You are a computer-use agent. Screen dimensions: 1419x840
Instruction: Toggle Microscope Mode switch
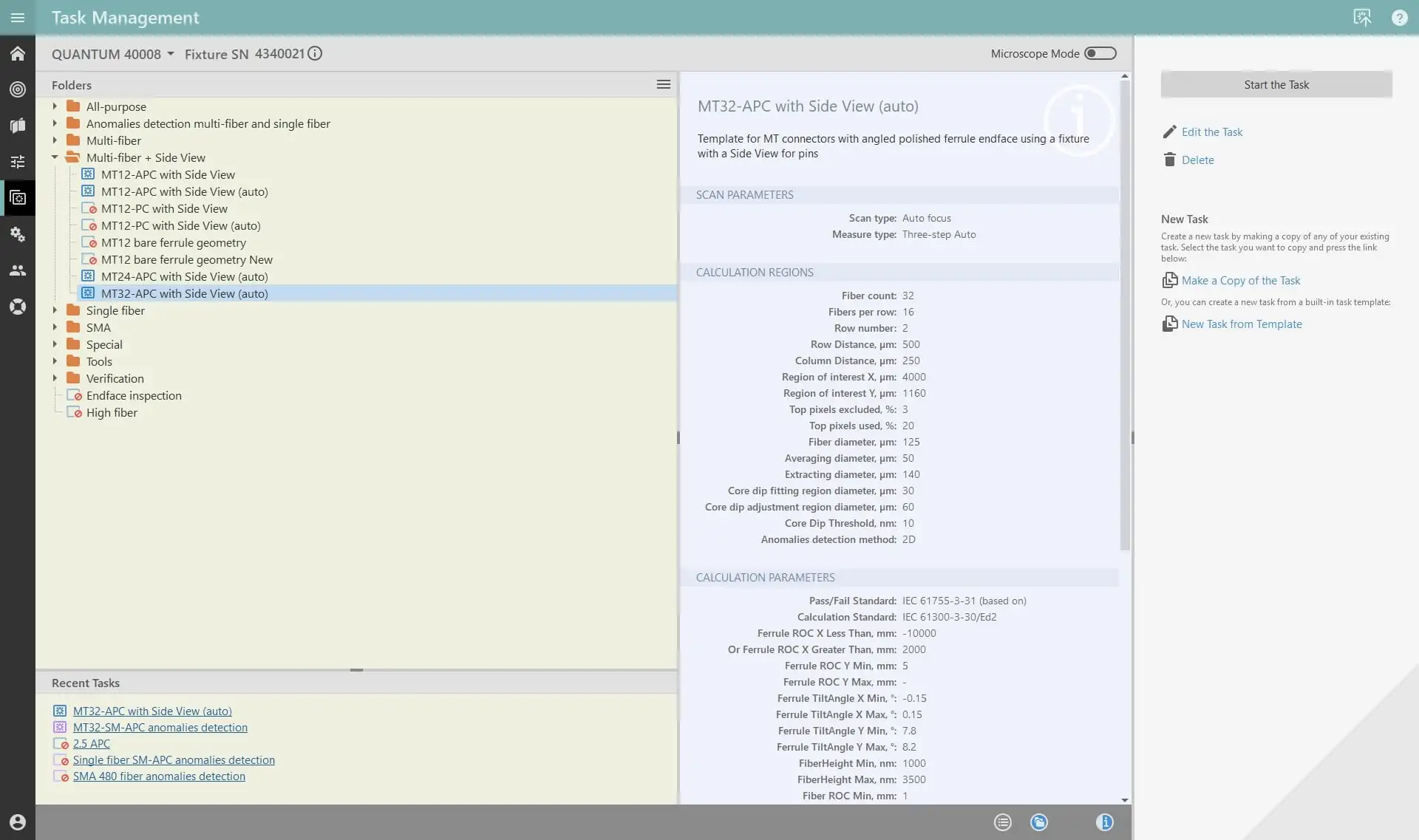pyautogui.click(x=1100, y=53)
